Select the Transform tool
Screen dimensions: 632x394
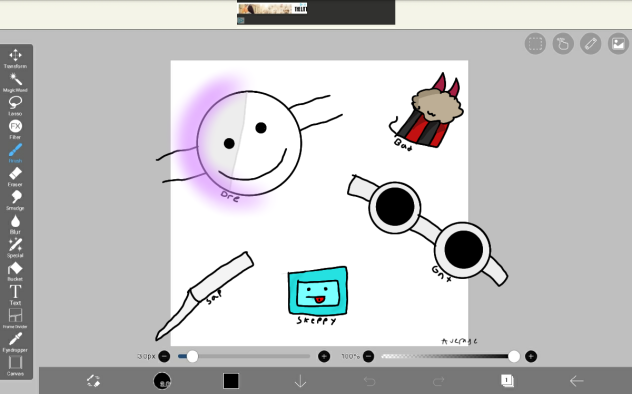click(15, 58)
